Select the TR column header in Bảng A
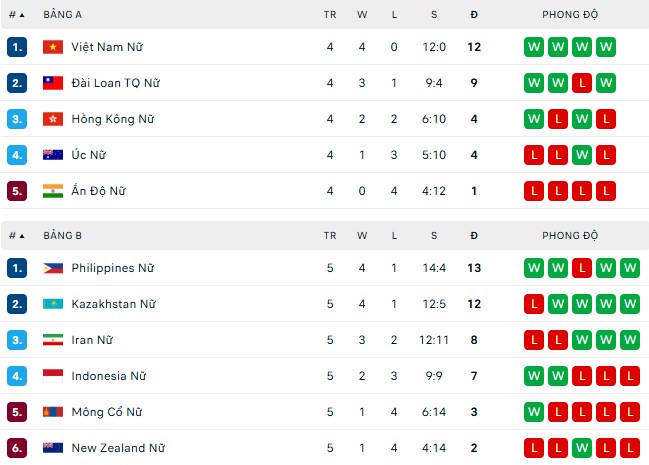Image resolution: width=649 pixels, height=465 pixels. click(330, 15)
